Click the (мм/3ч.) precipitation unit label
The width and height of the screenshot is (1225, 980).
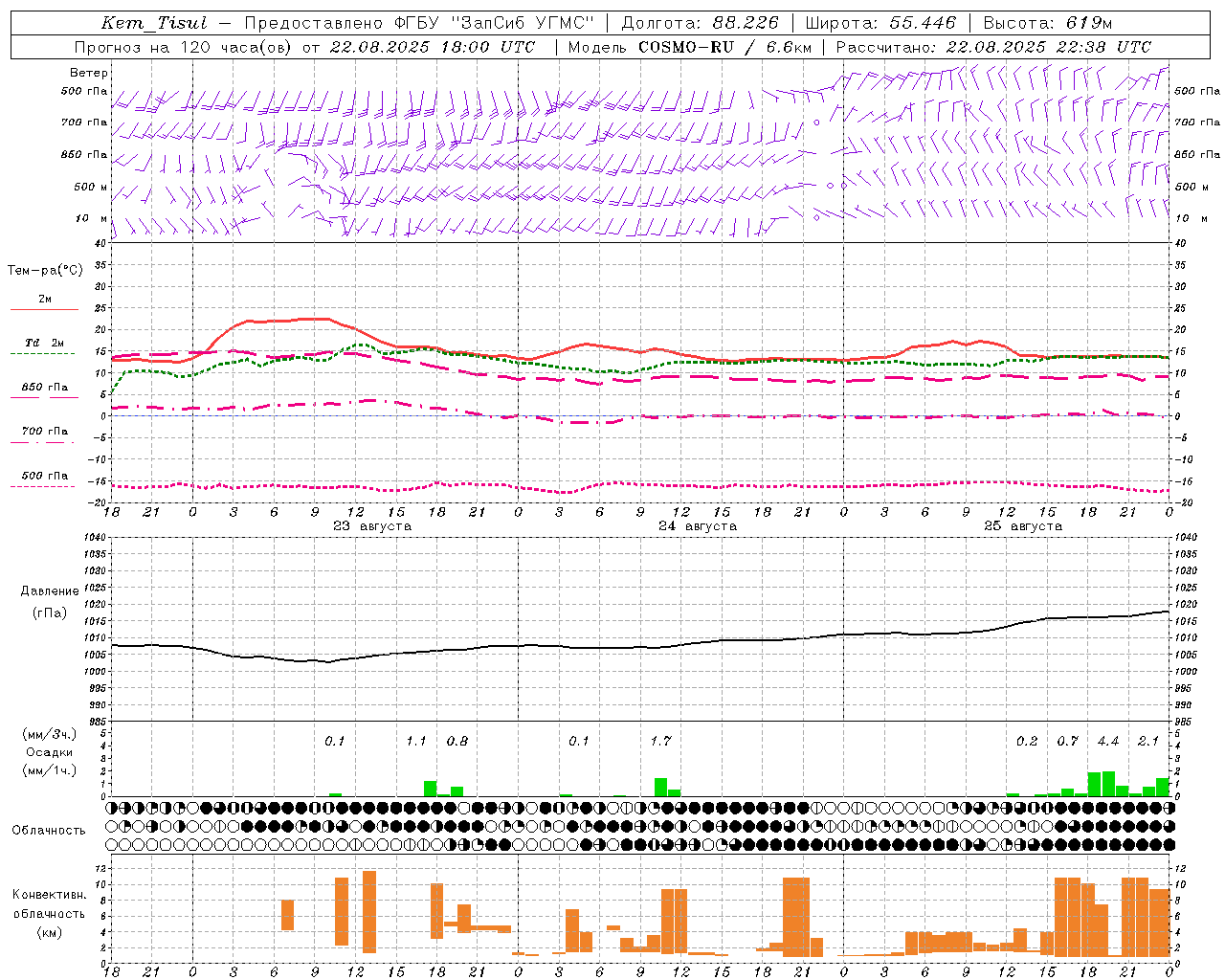coord(50,734)
